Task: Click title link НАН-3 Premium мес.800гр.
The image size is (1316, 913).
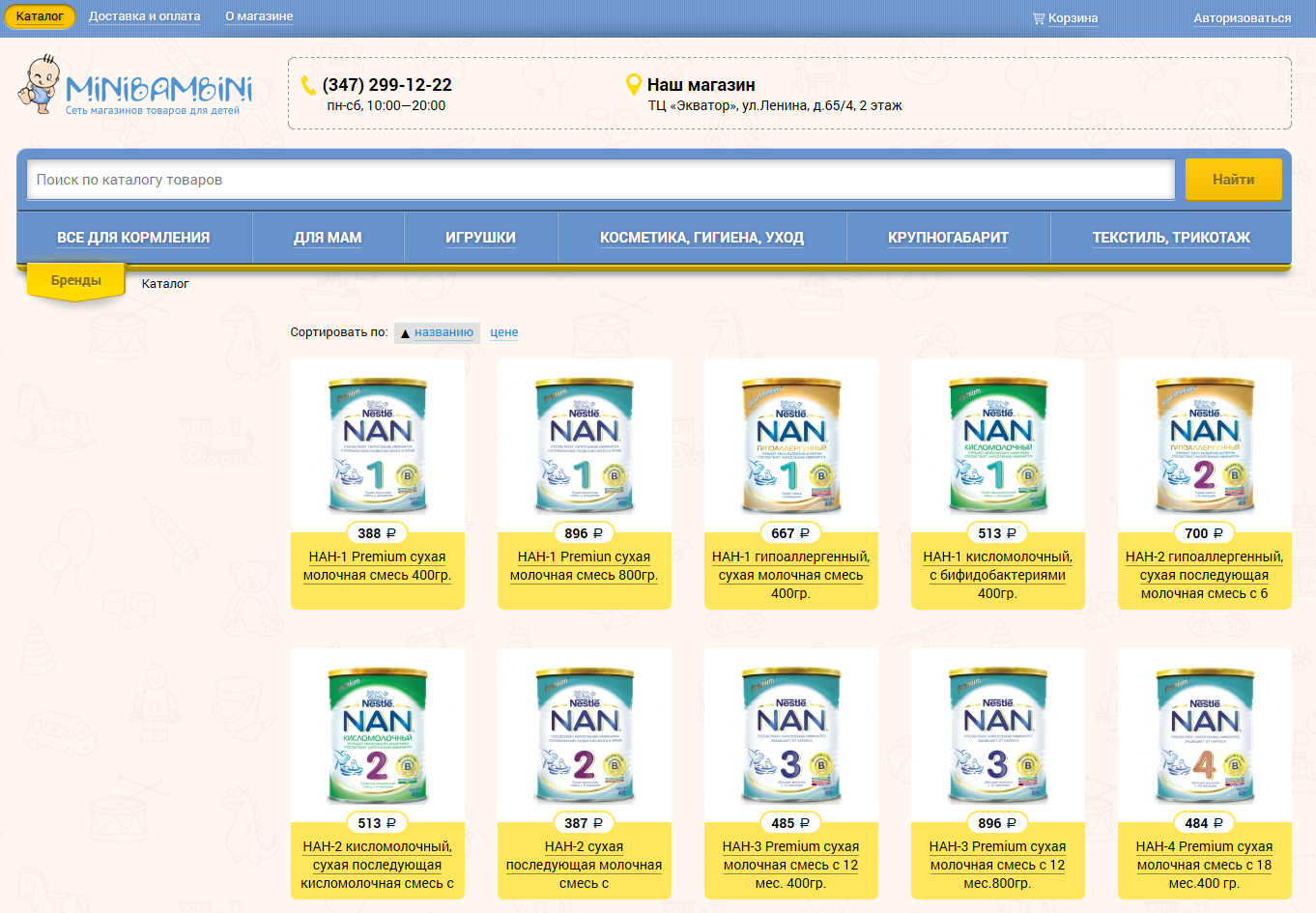Action: click(998, 865)
